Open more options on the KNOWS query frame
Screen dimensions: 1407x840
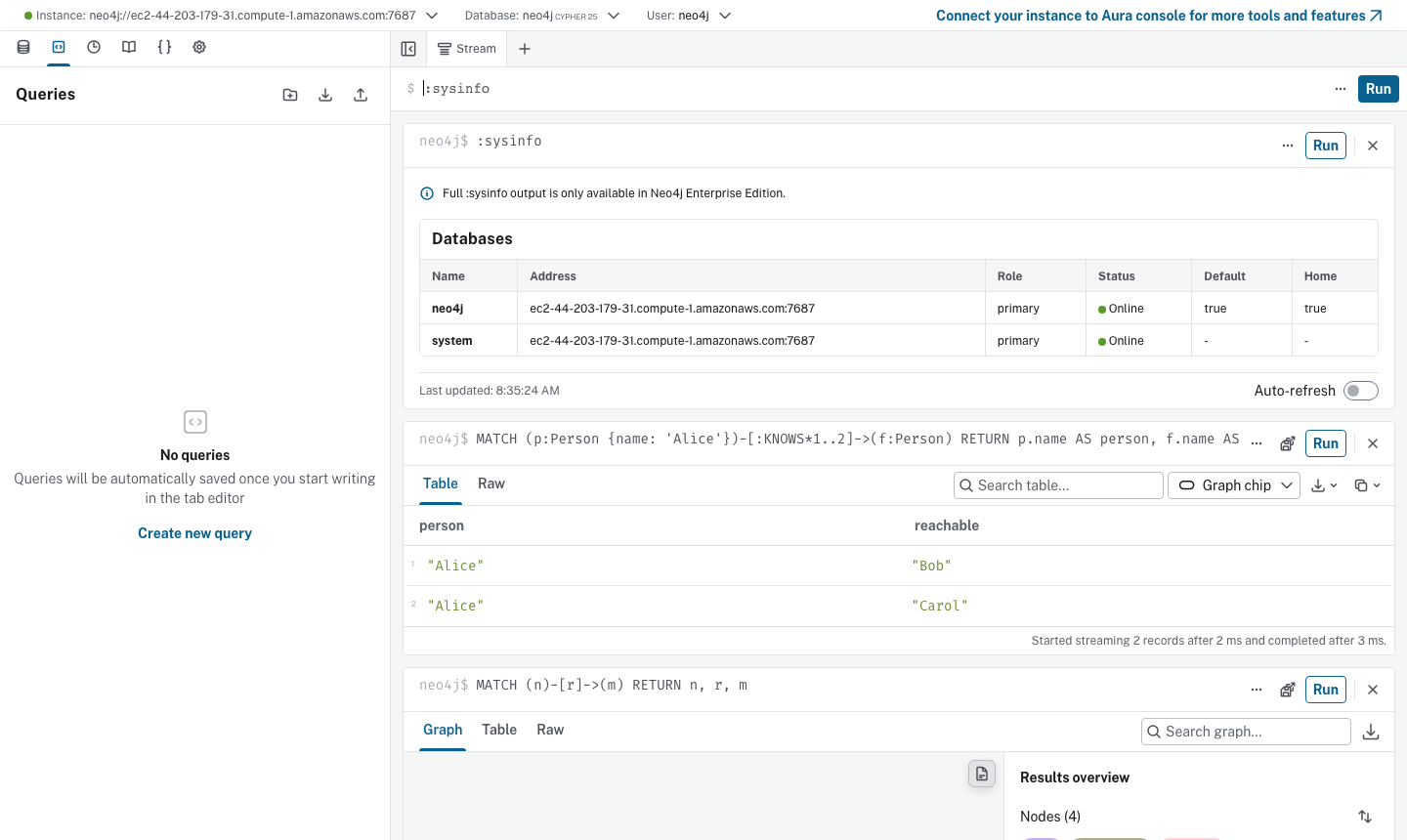[1257, 443]
